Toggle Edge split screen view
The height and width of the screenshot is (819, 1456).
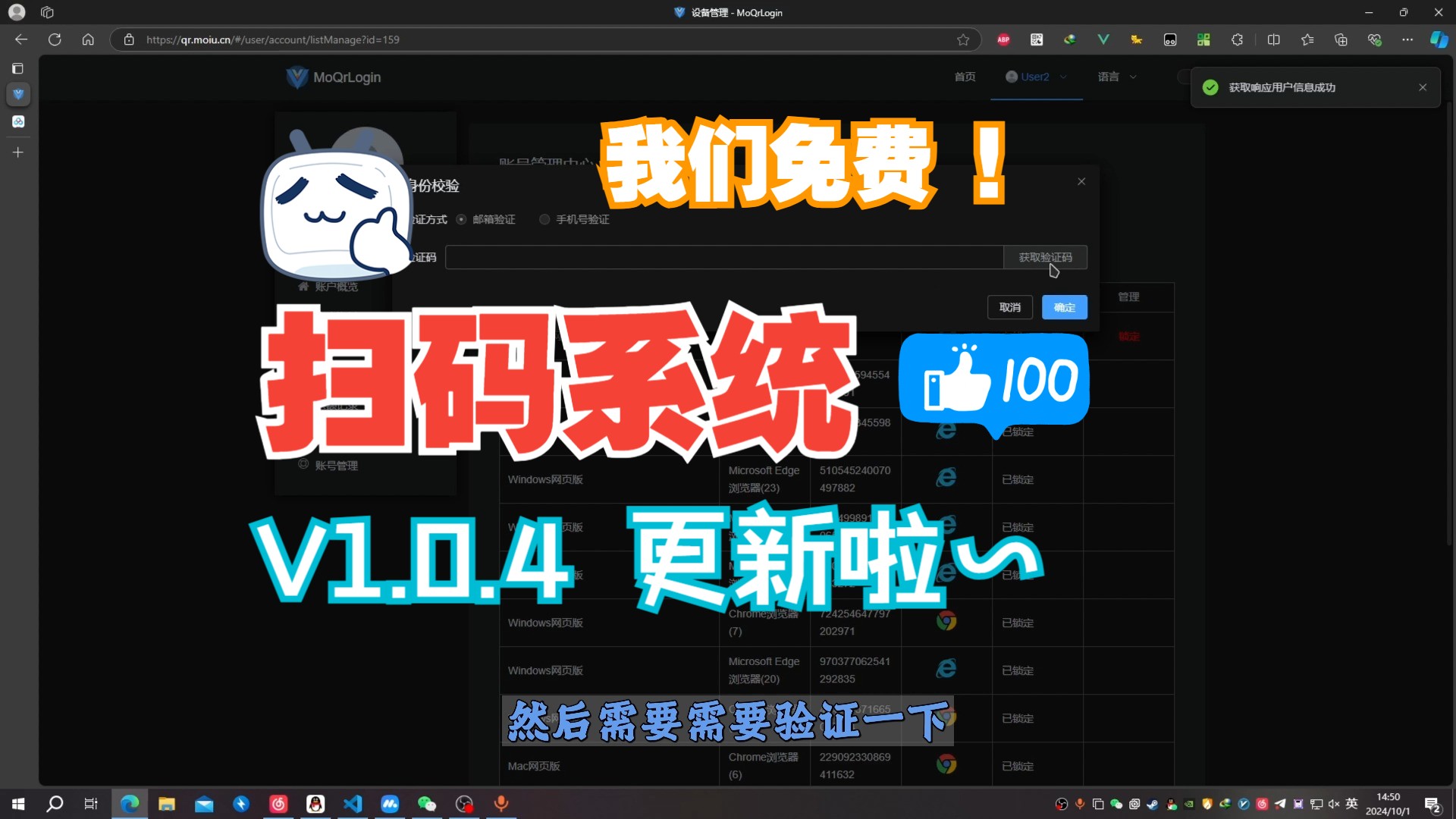tap(1274, 39)
